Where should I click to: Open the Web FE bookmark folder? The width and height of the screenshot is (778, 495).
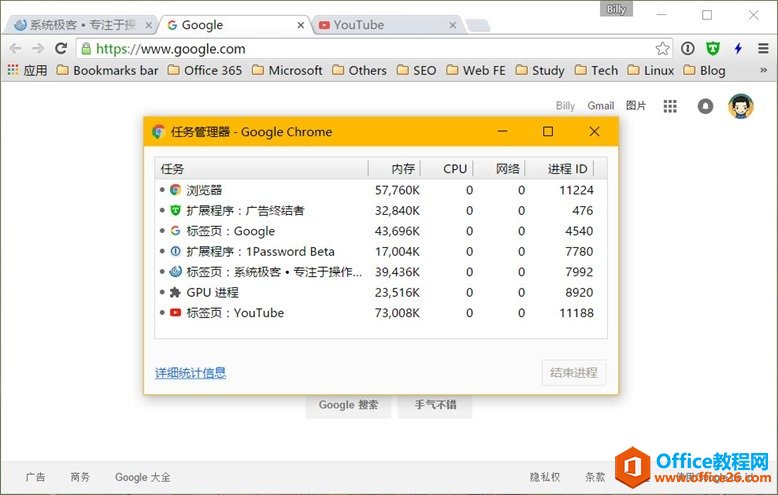pyautogui.click(x=475, y=70)
